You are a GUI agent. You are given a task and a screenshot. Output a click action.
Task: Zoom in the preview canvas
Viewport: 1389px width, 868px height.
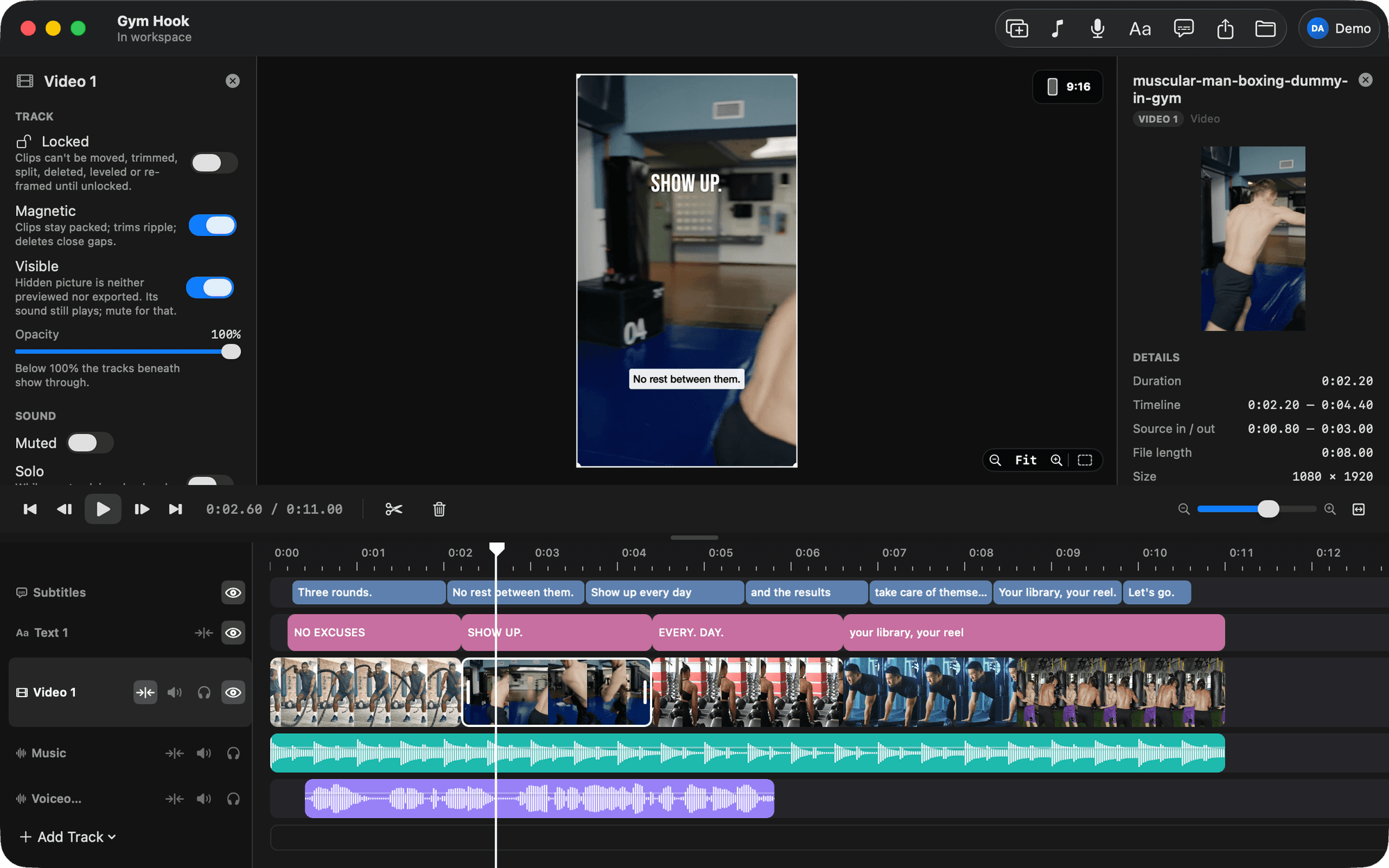(1056, 460)
